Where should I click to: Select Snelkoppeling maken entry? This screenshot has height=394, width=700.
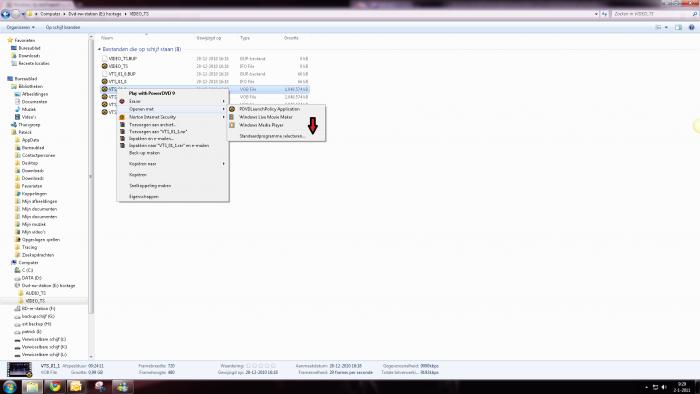coord(150,186)
